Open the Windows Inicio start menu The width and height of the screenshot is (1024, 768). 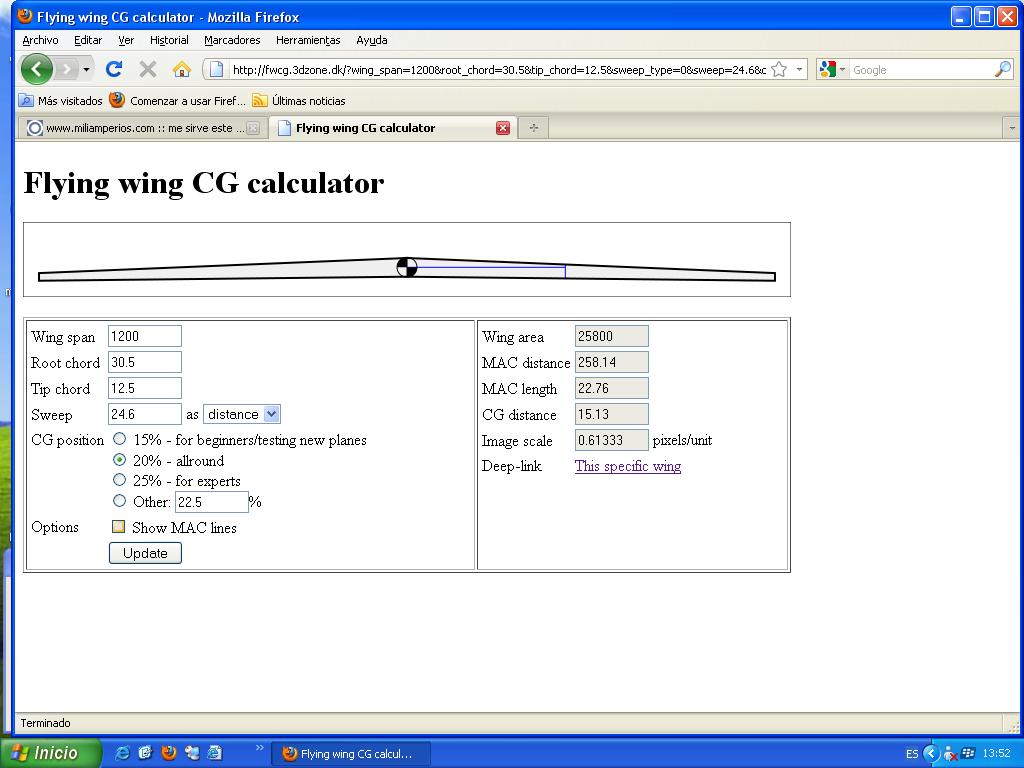(x=50, y=753)
